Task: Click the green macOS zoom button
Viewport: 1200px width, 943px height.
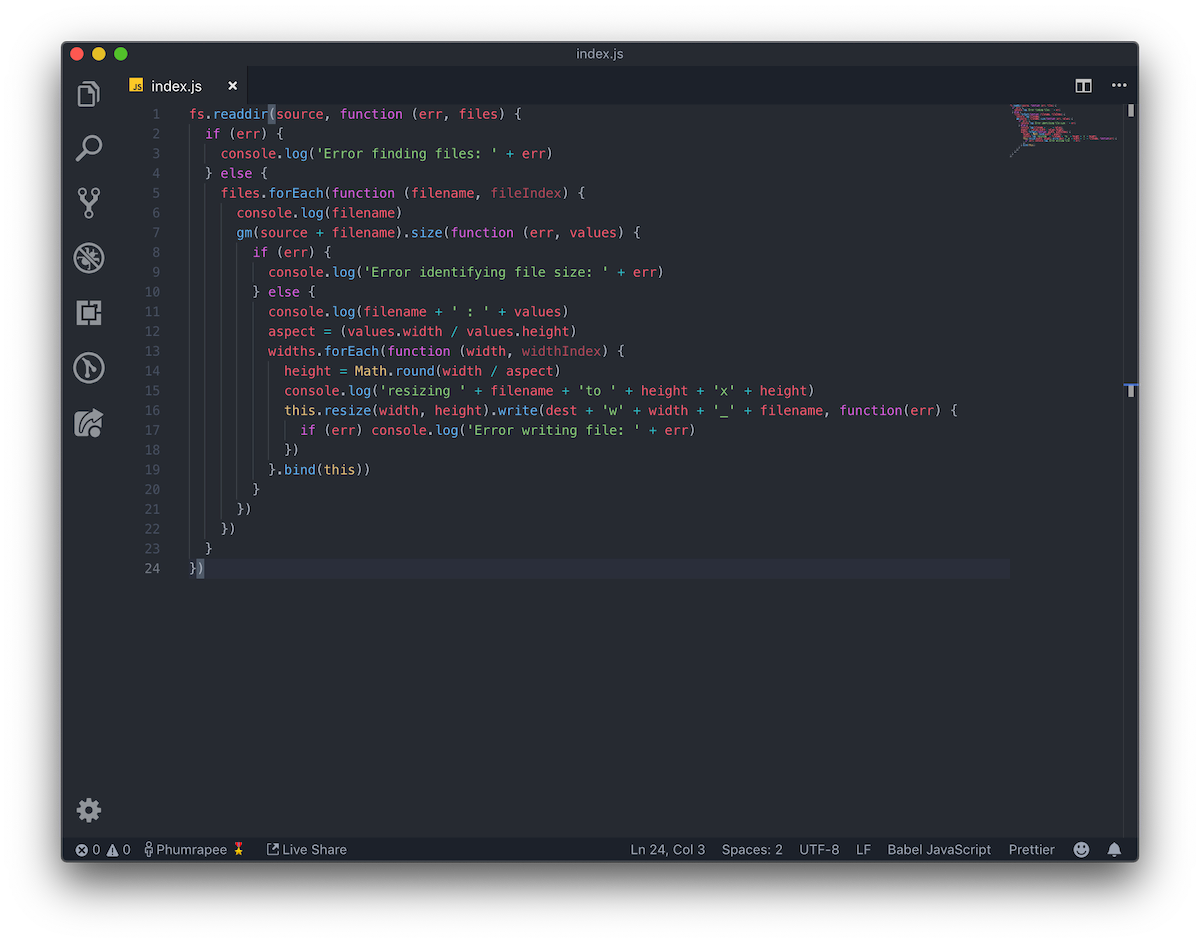Action: 121,54
